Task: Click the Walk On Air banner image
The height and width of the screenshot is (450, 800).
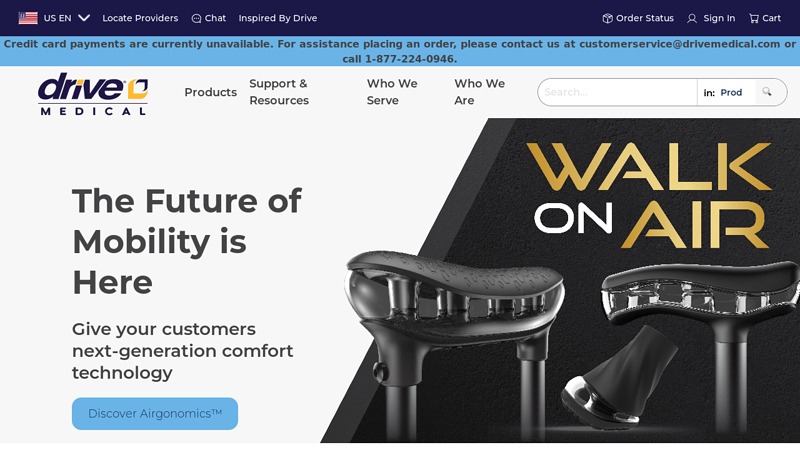Action: point(561,281)
